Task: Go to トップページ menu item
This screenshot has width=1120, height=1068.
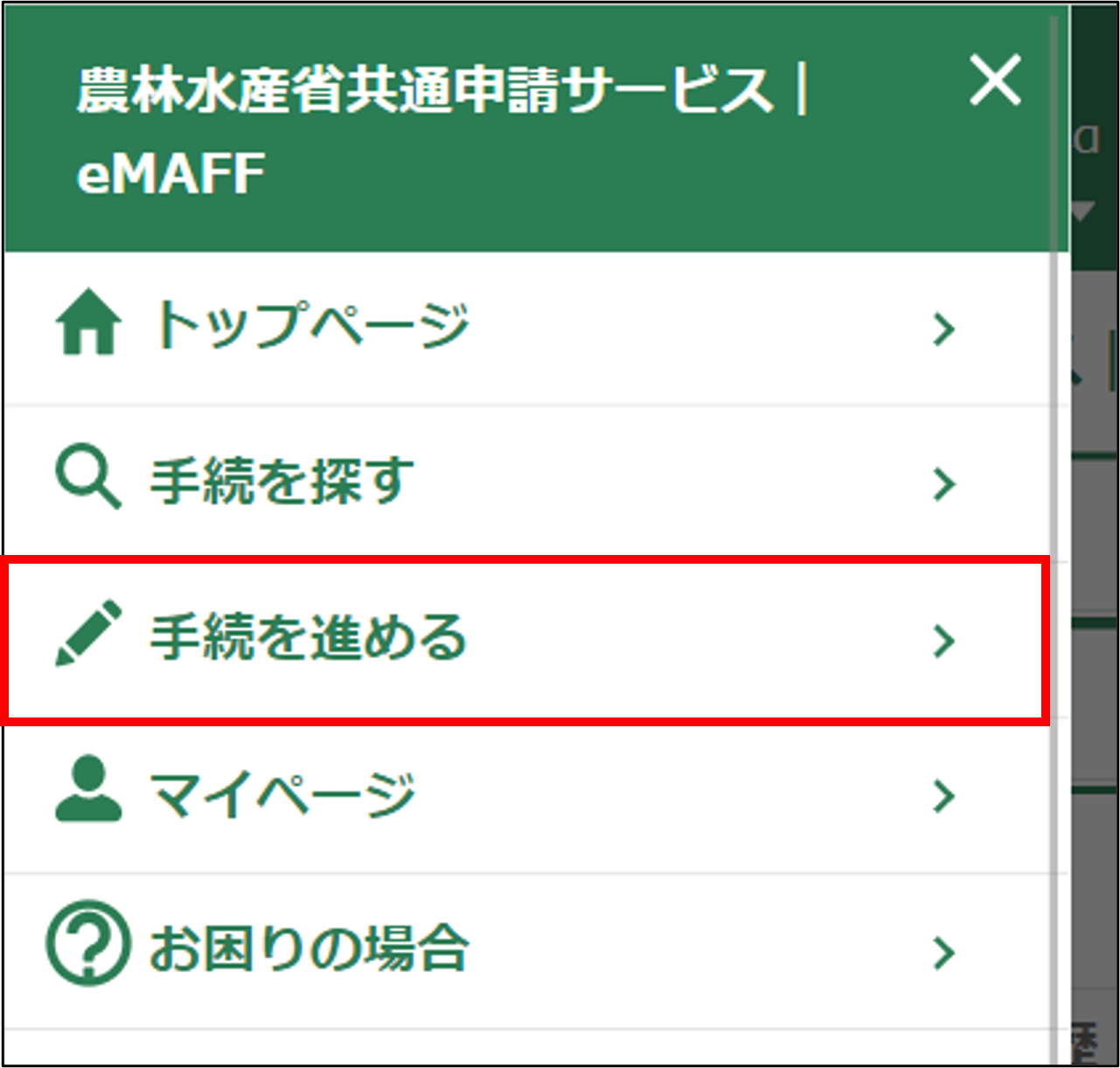Action: click(x=310, y=325)
